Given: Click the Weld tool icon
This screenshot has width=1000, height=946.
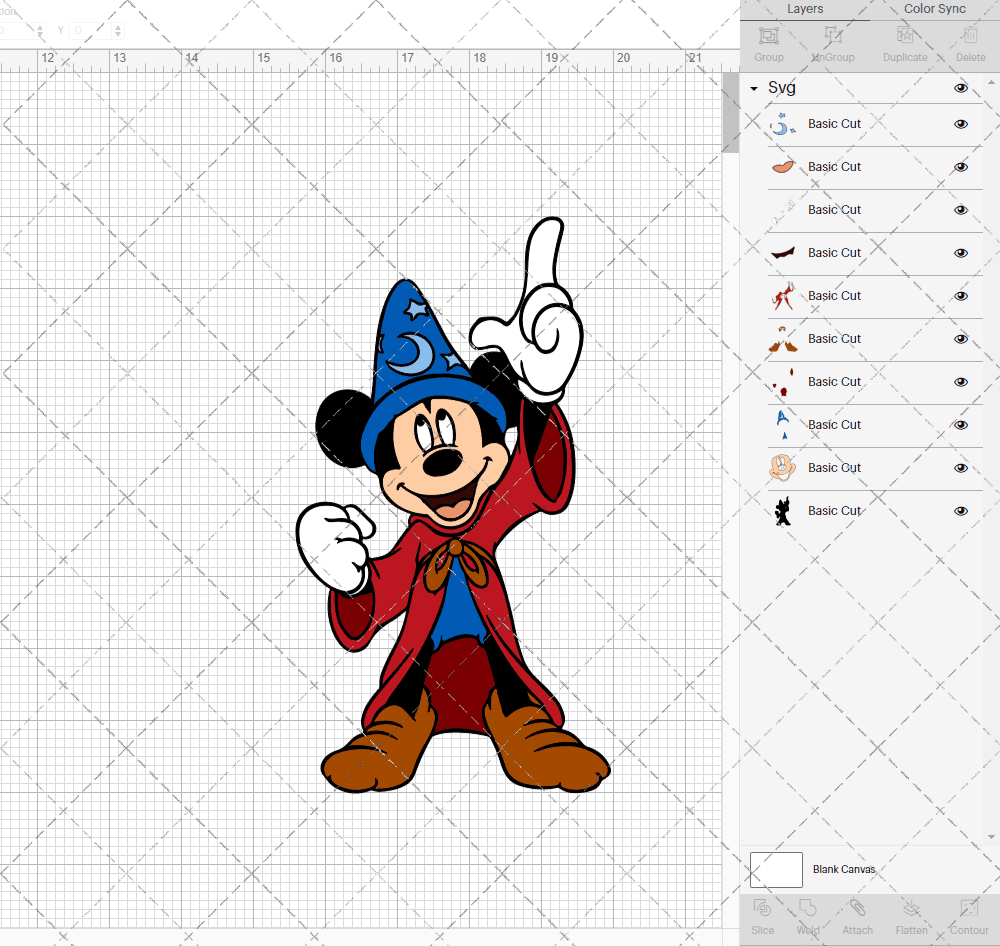Looking at the screenshot, I should point(807,908).
